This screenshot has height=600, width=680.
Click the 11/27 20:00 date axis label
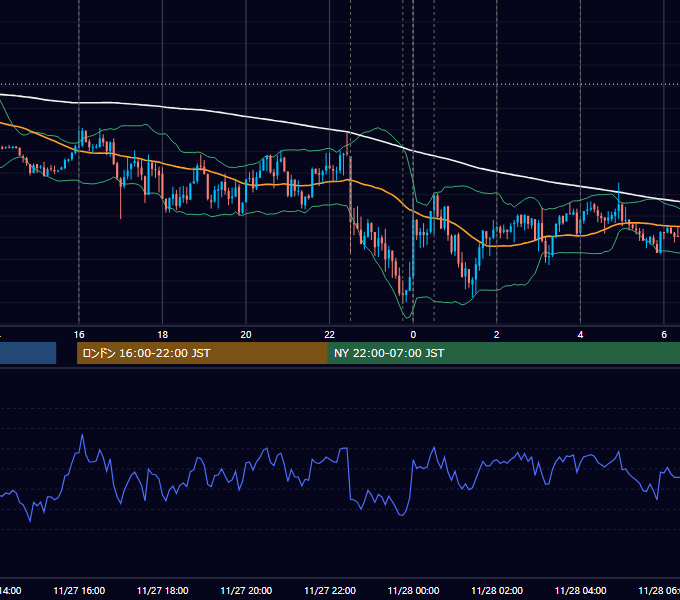click(x=246, y=591)
